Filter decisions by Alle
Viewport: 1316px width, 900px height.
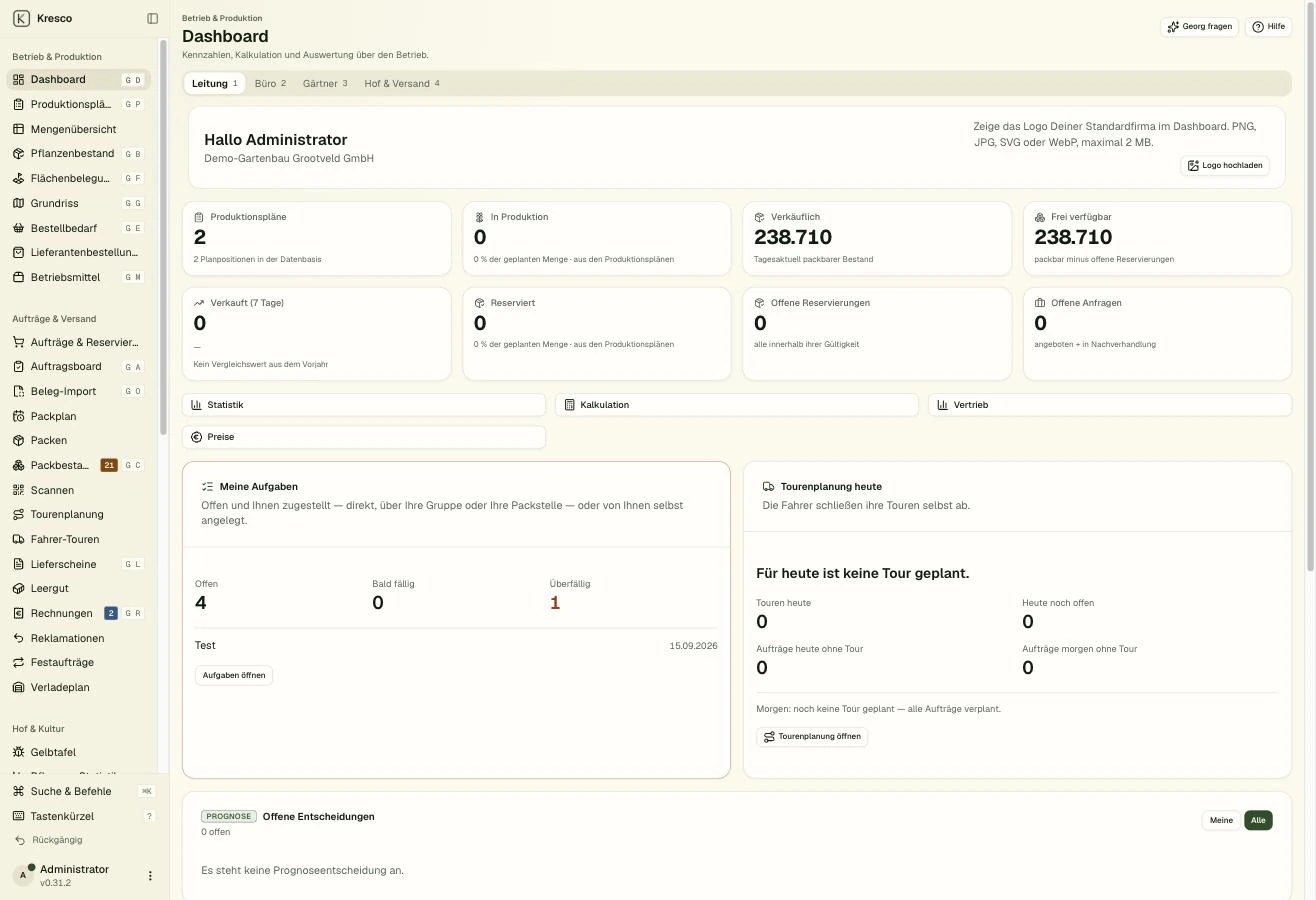pos(1258,820)
